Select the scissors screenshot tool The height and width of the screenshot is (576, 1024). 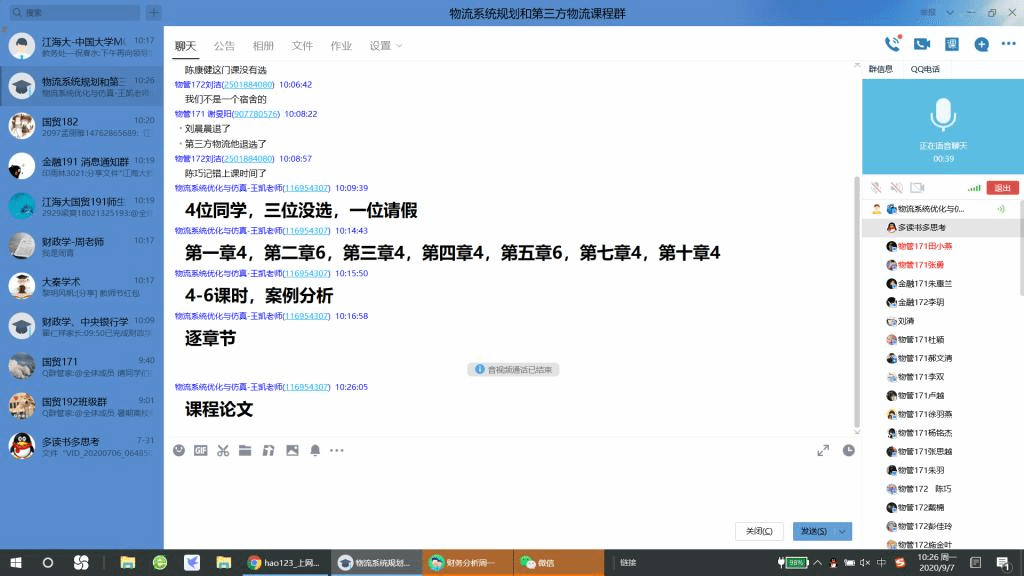[223, 451]
